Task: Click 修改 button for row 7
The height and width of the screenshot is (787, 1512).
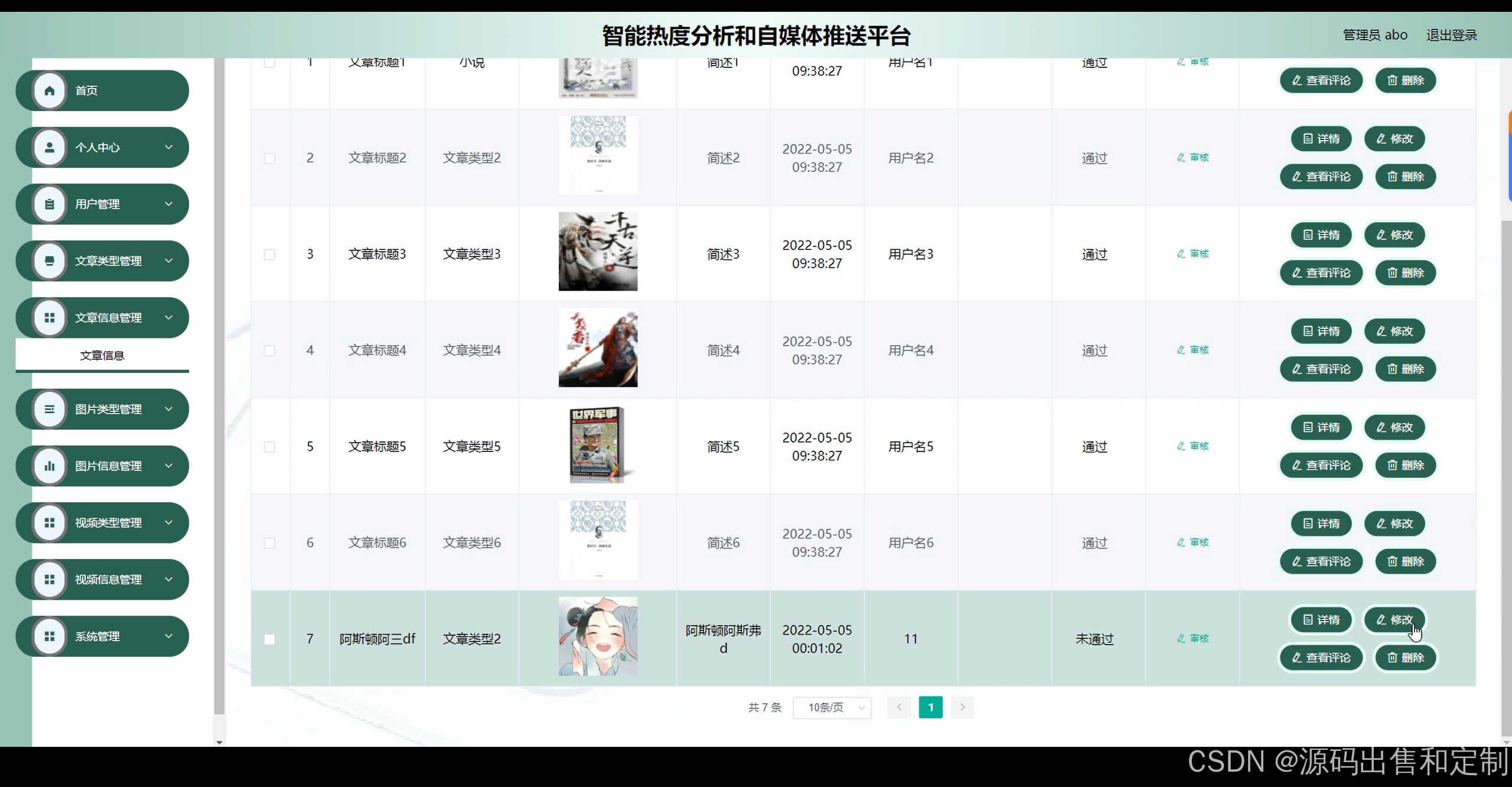Action: (x=1394, y=619)
